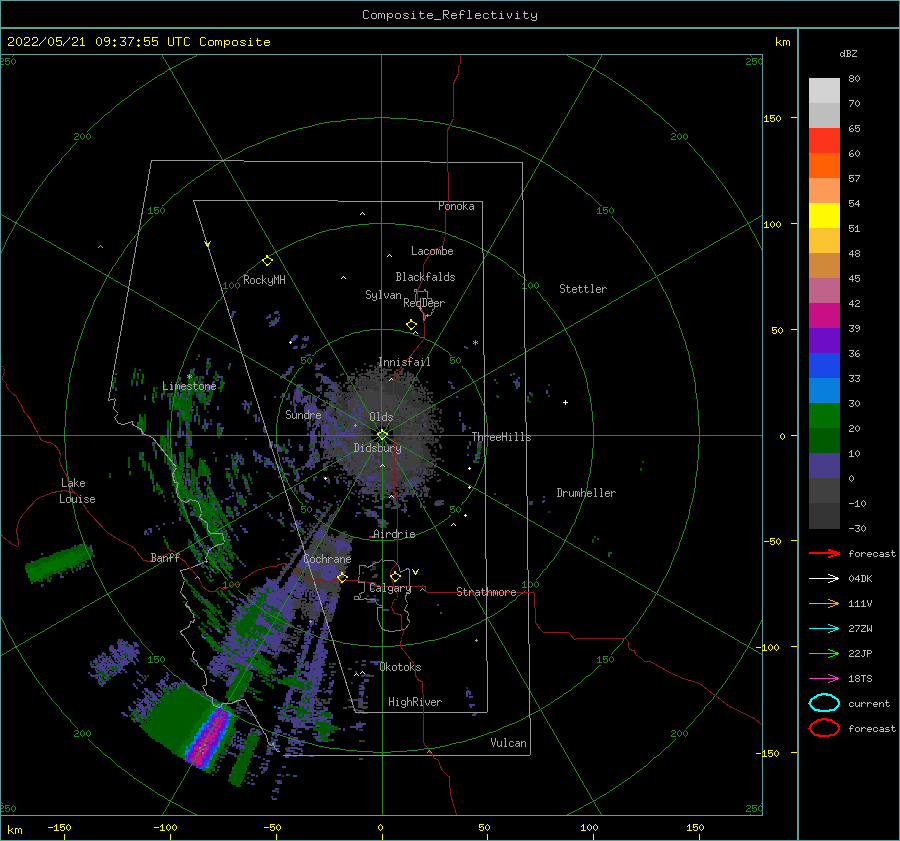Click the Sylvan label on the map
Image resolution: width=900 pixels, height=841 pixels.
383,295
